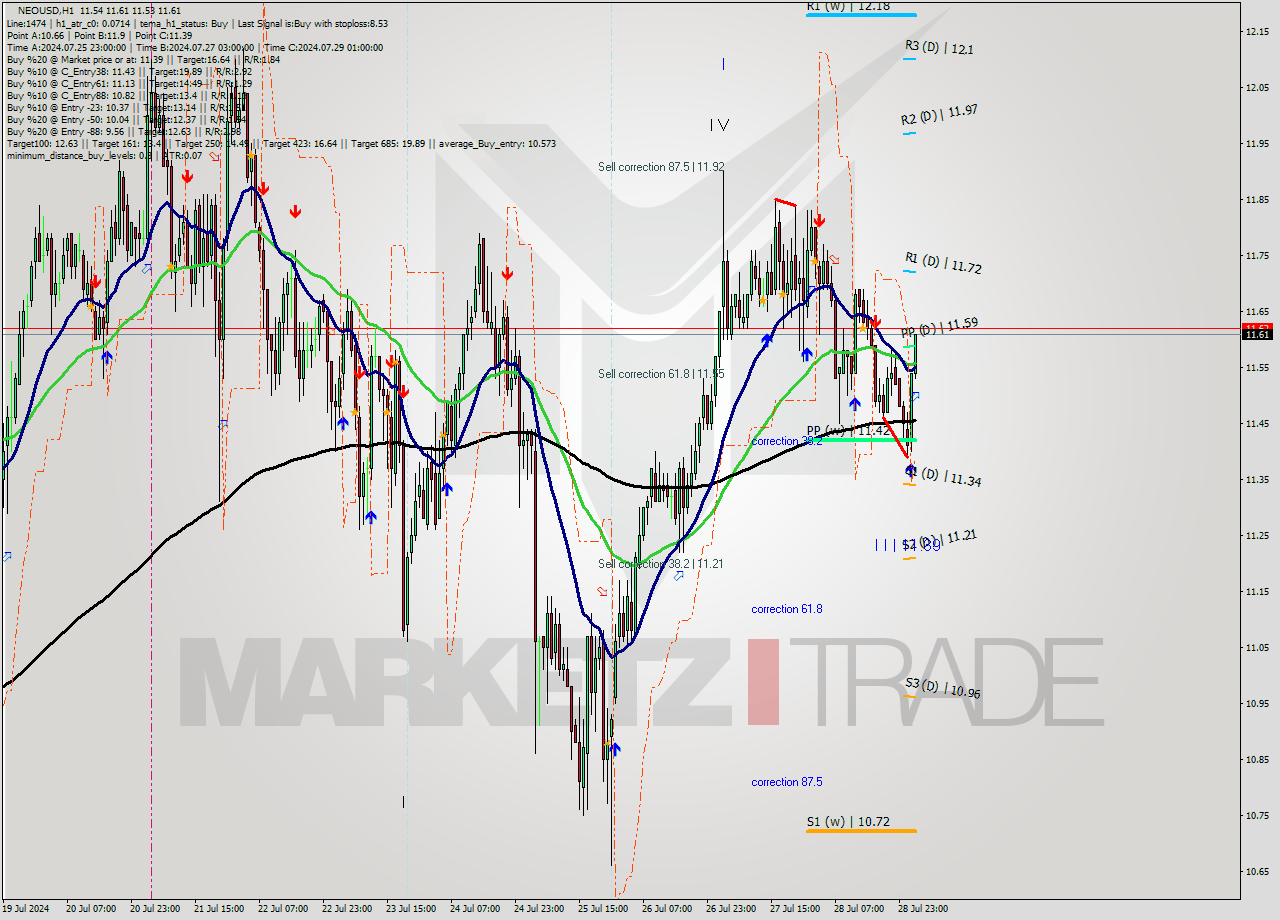Select the 'S3 (D) | 10.96' support label
This screenshot has height=920, width=1280.
pos(943,688)
